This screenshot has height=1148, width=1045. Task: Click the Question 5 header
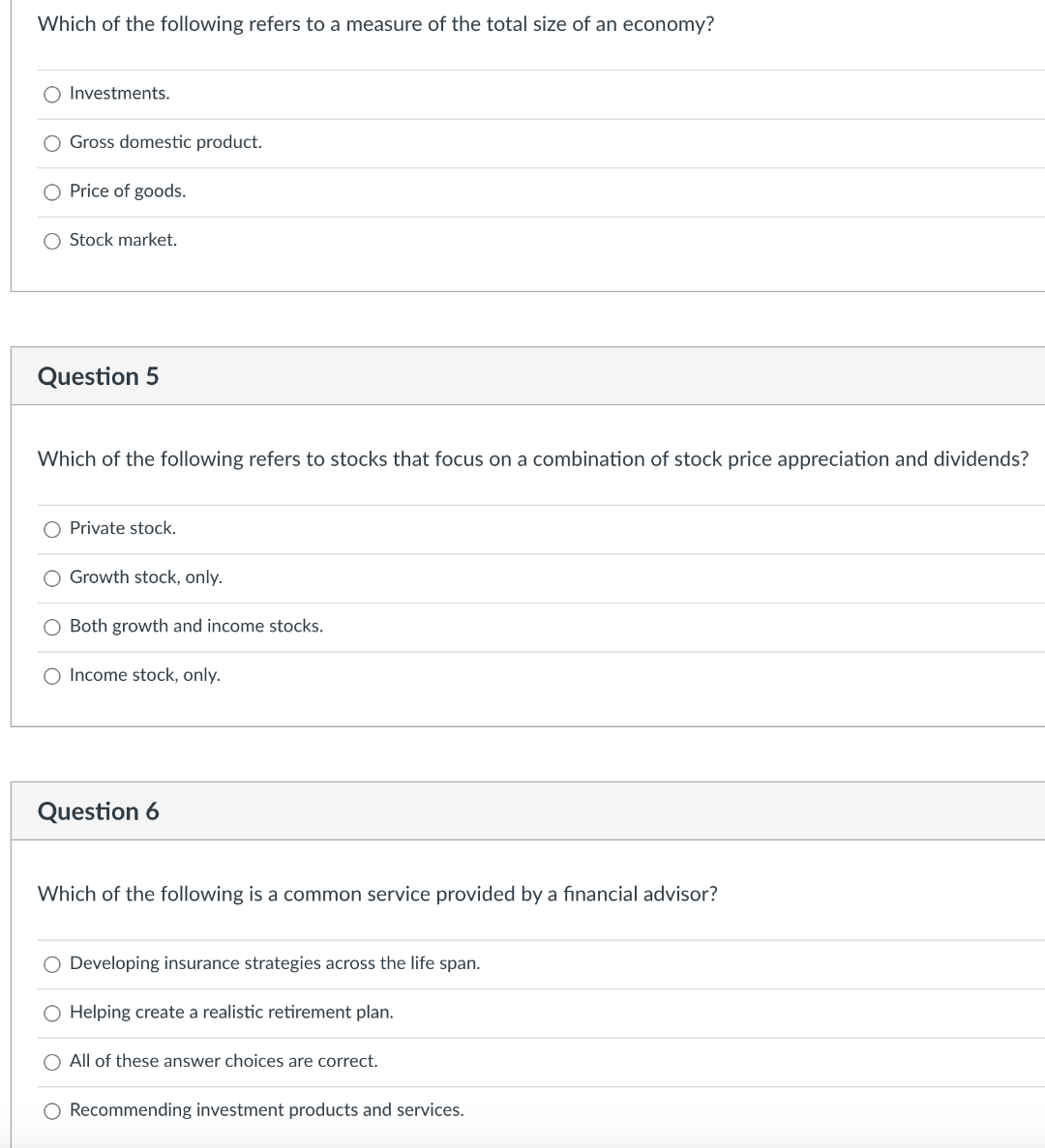tap(98, 376)
